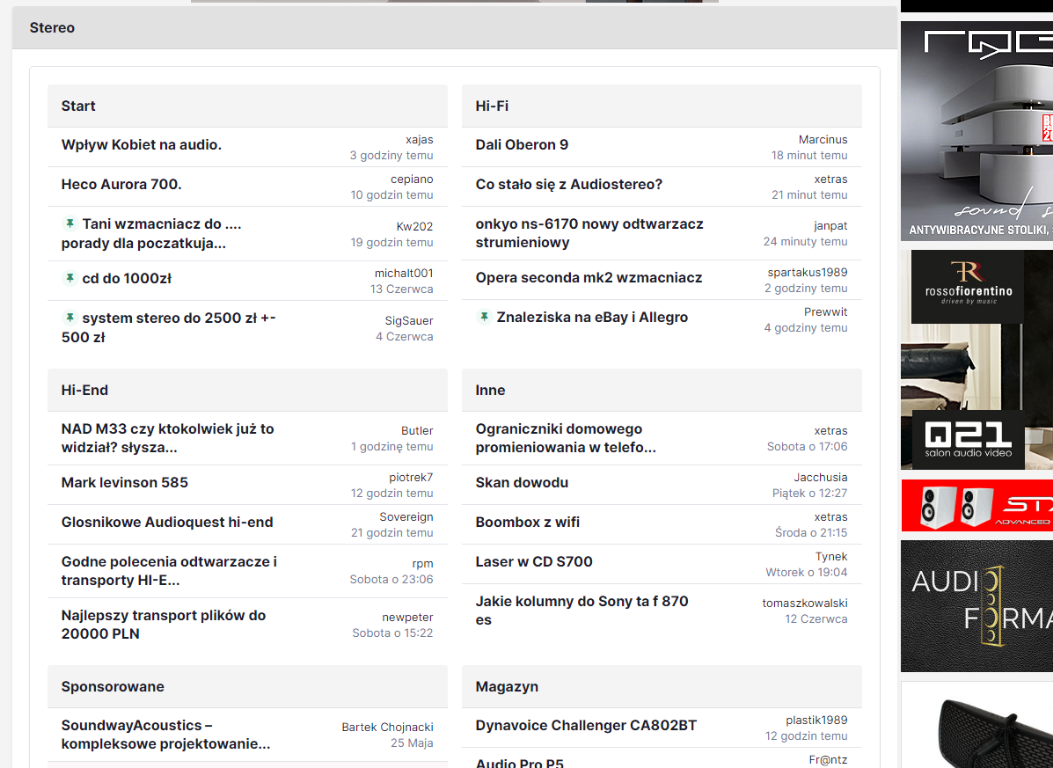1053x768 pixels.
Task: Click the rossofiorentino Q21 salon banner
Action: tap(976, 360)
